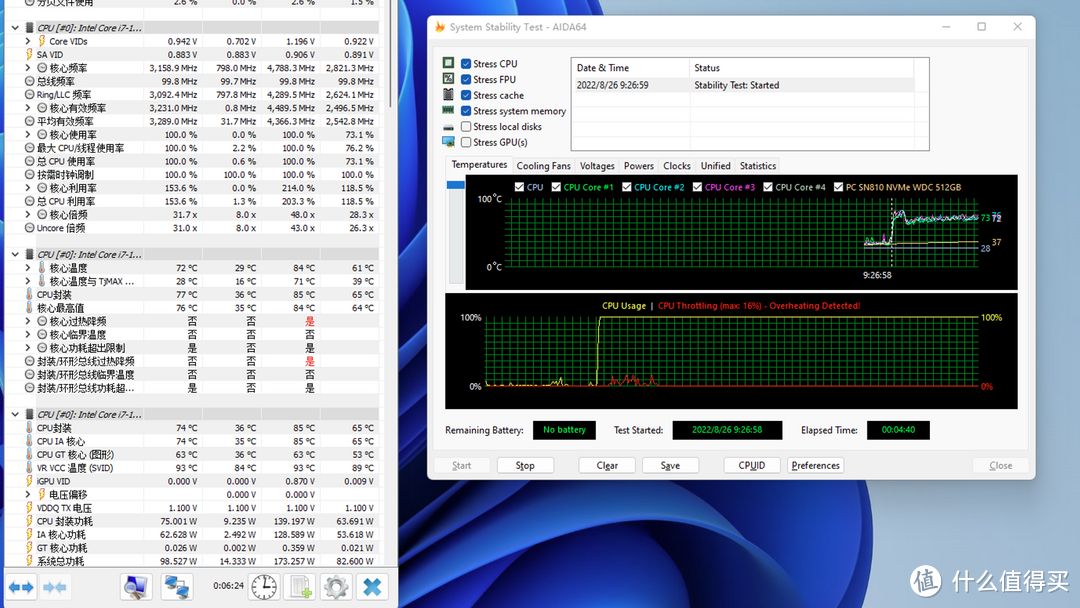Expand the 电压偏移 row
Image resolution: width=1080 pixels, height=608 pixels.
pos(28,494)
